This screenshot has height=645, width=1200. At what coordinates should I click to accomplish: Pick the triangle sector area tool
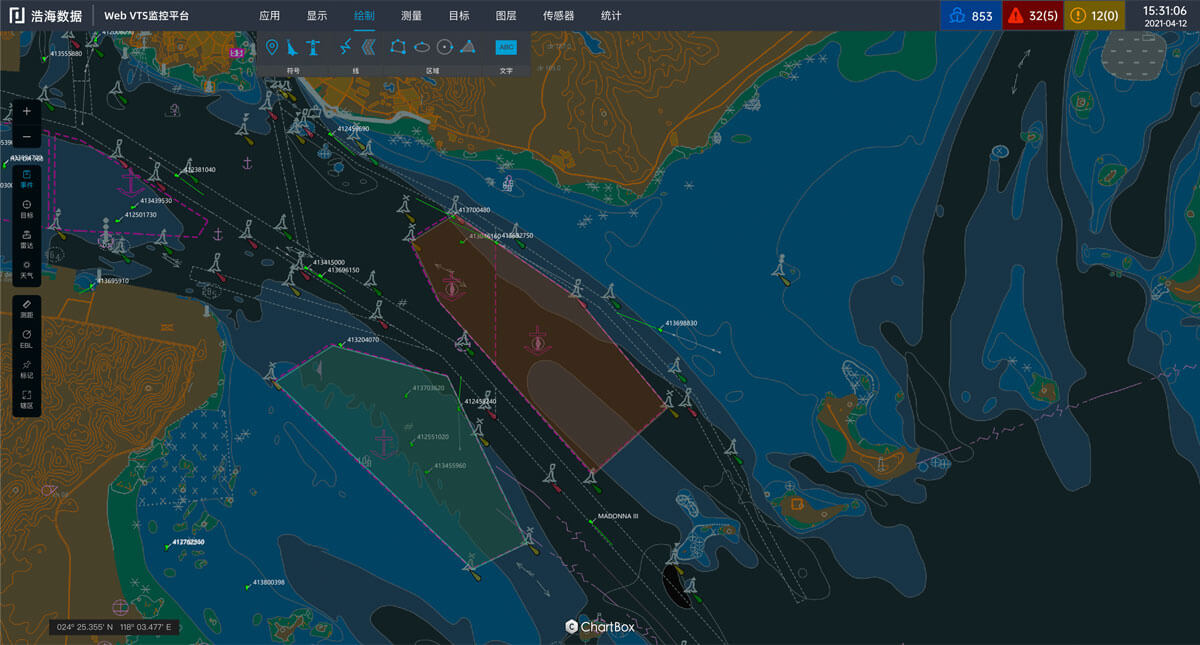467,47
